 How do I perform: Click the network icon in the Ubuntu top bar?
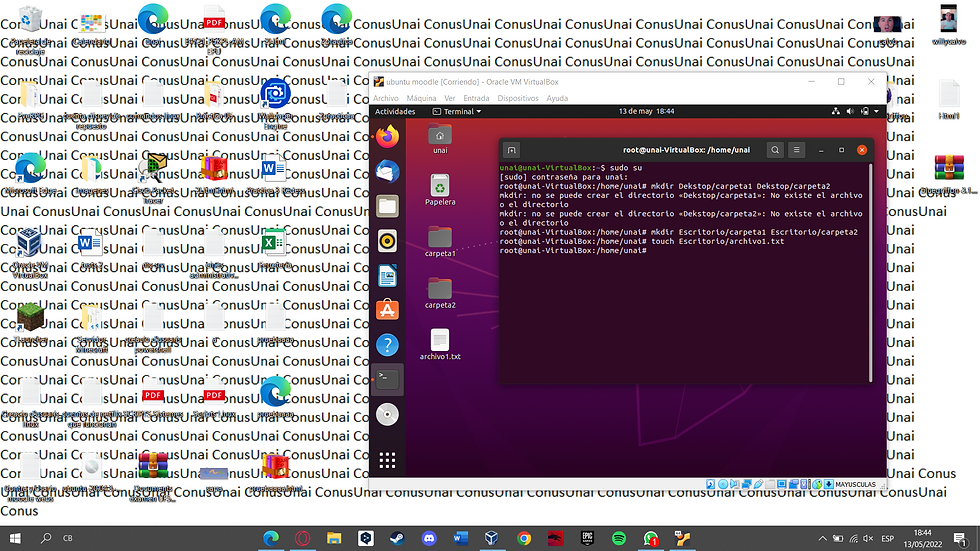coord(836,111)
